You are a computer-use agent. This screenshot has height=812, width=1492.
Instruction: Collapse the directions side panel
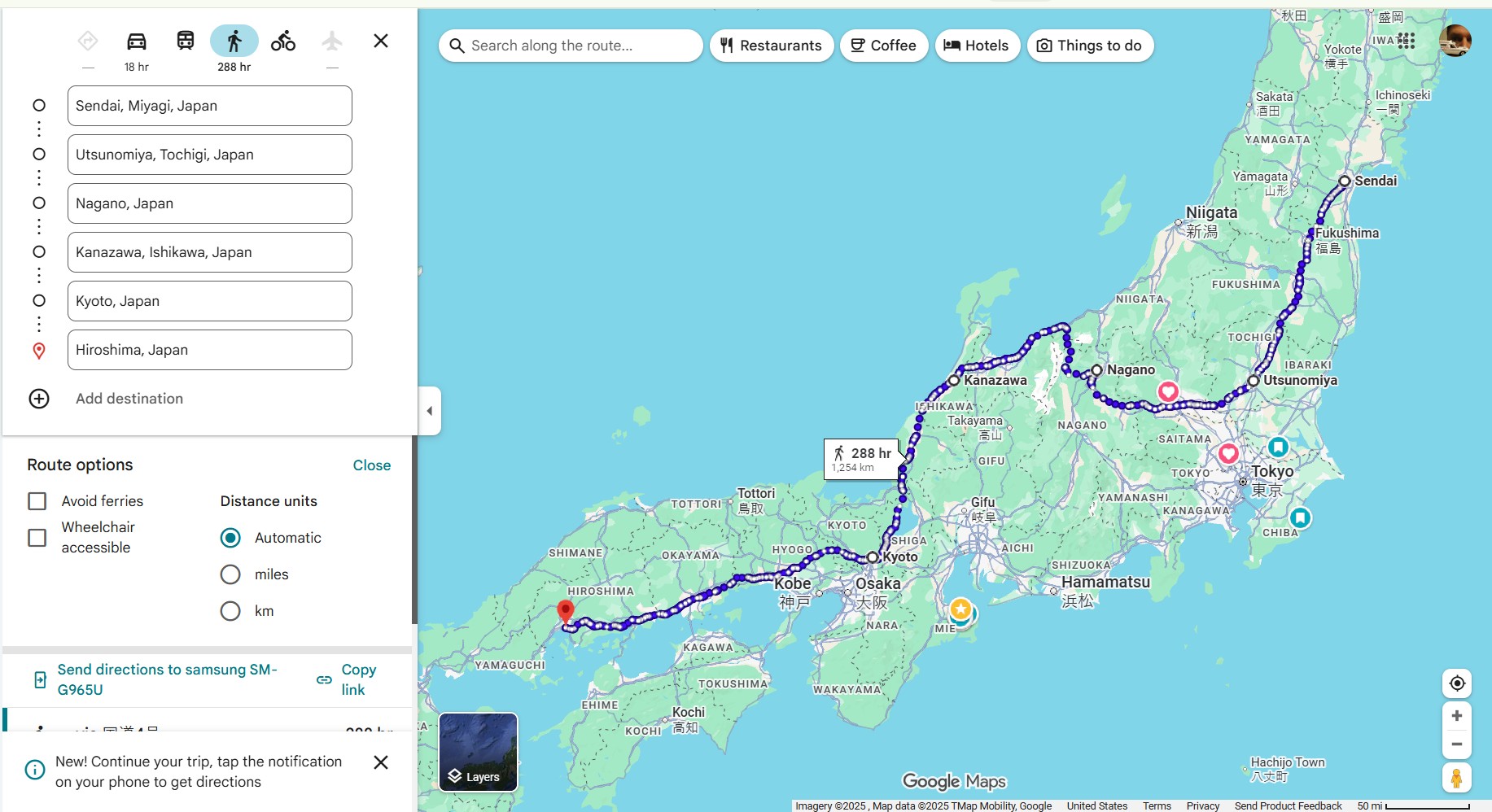click(429, 411)
